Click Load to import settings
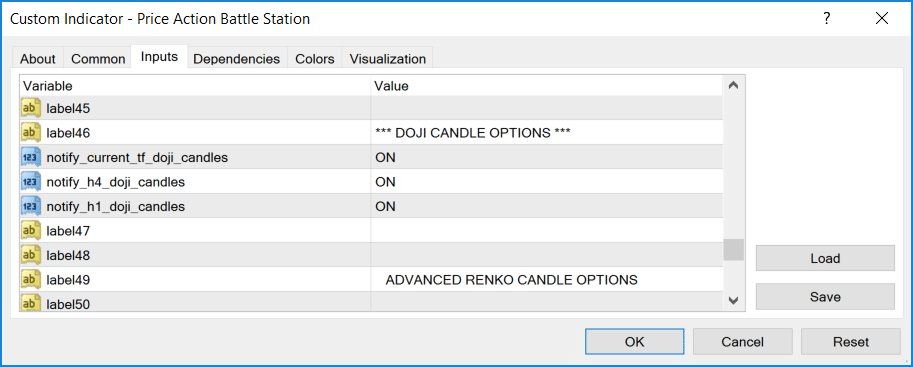 coord(825,258)
